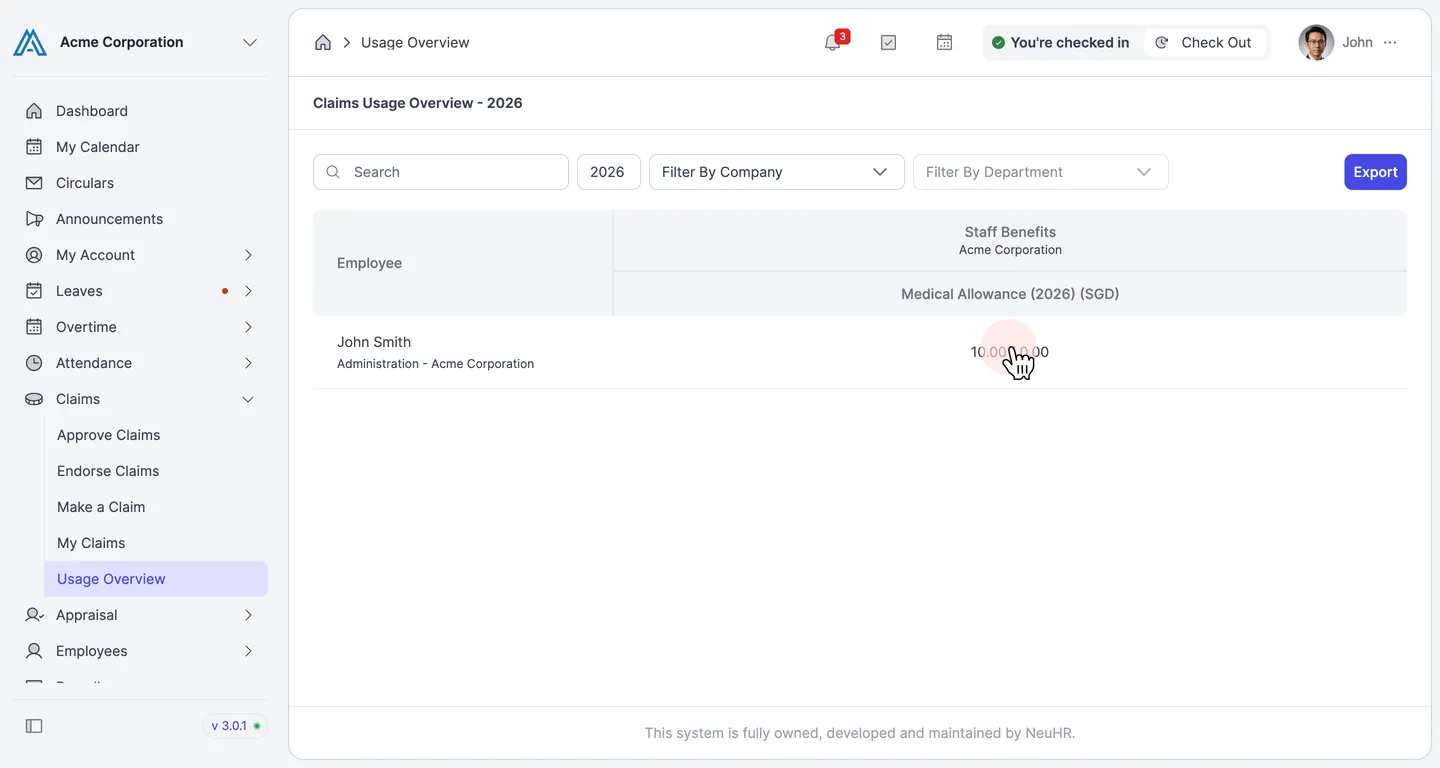The width and height of the screenshot is (1440, 768).
Task: Click the John Smith employee name
Action: (x=374, y=342)
